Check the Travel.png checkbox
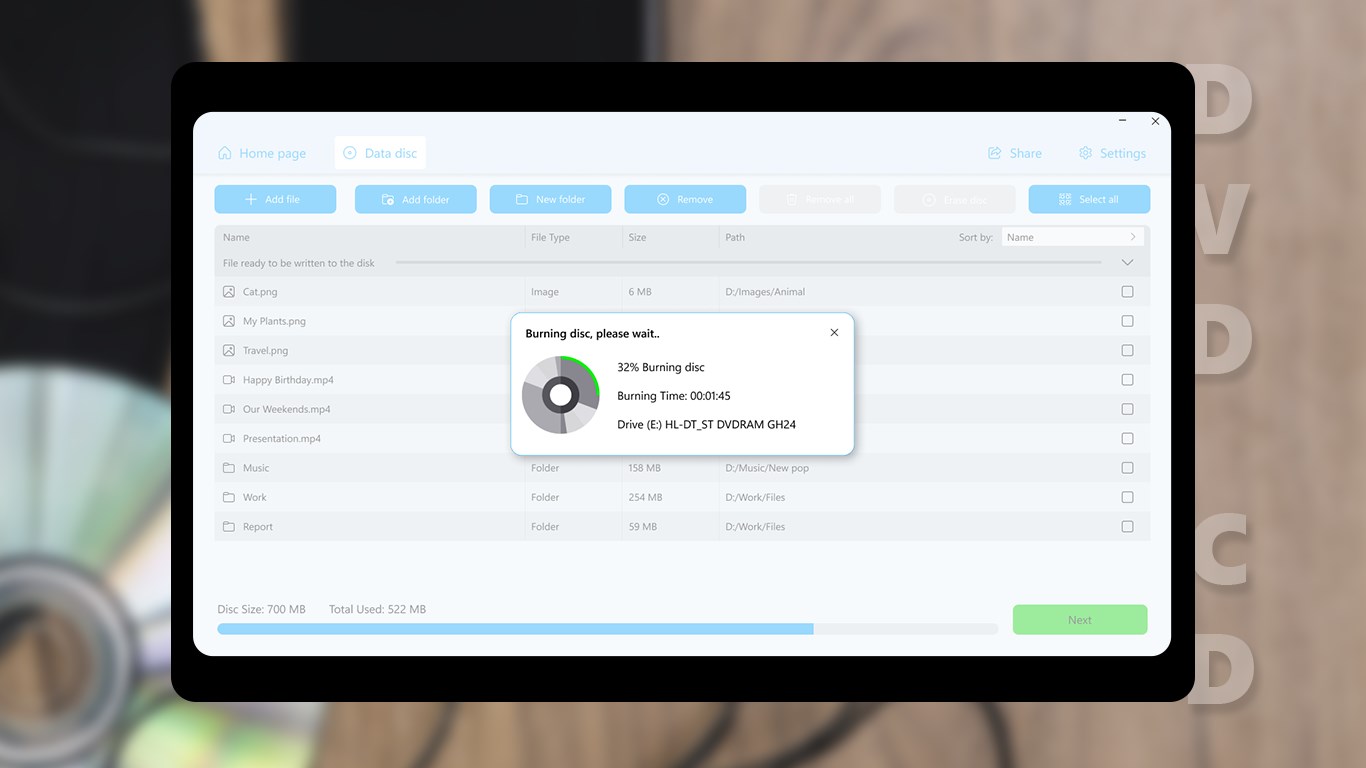Viewport: 1366px width, 768px height. tap(1127, 350)
